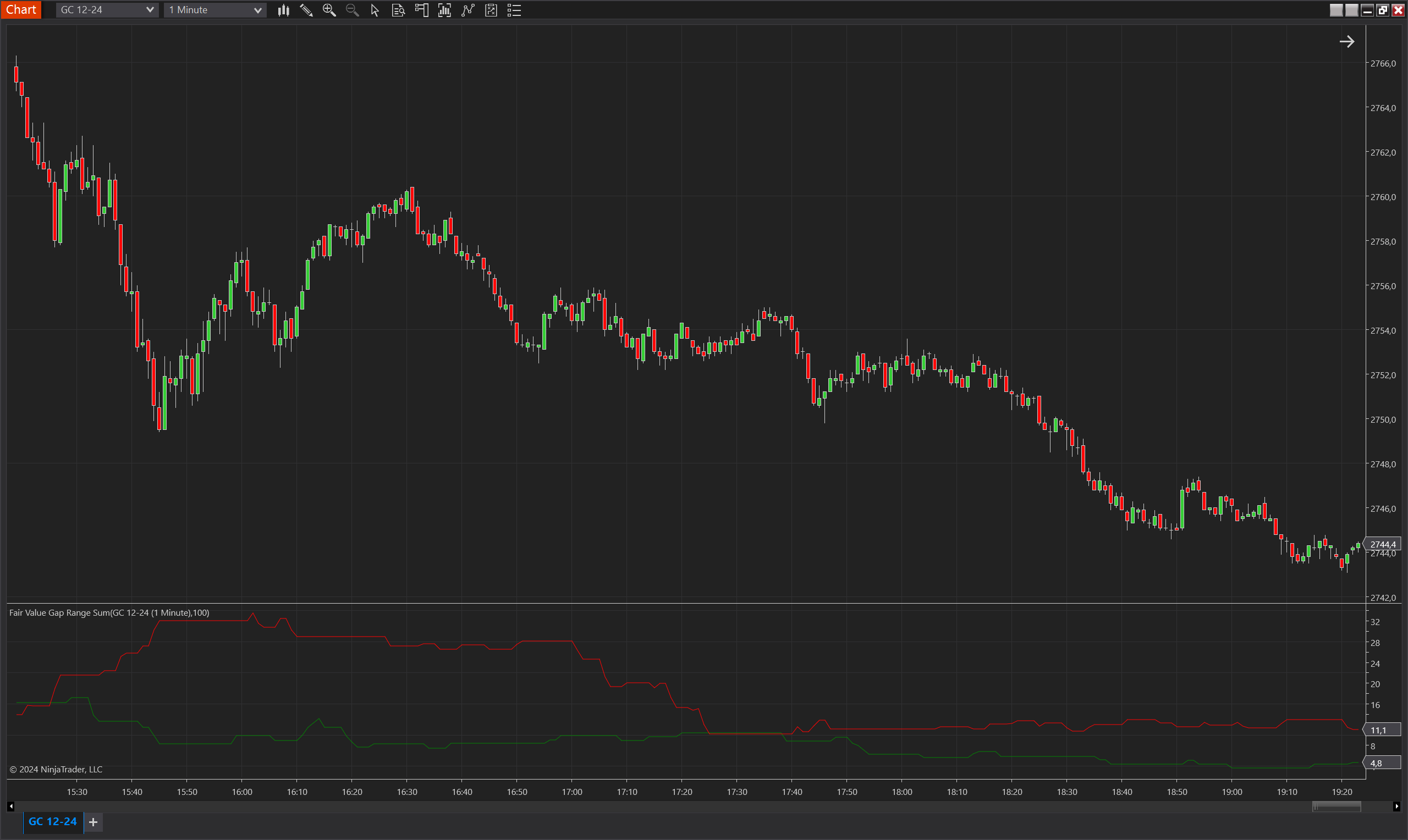Viewport: 1408px width, 840px height.
Task: Restore the chart window
Action: click(1383, 10)
